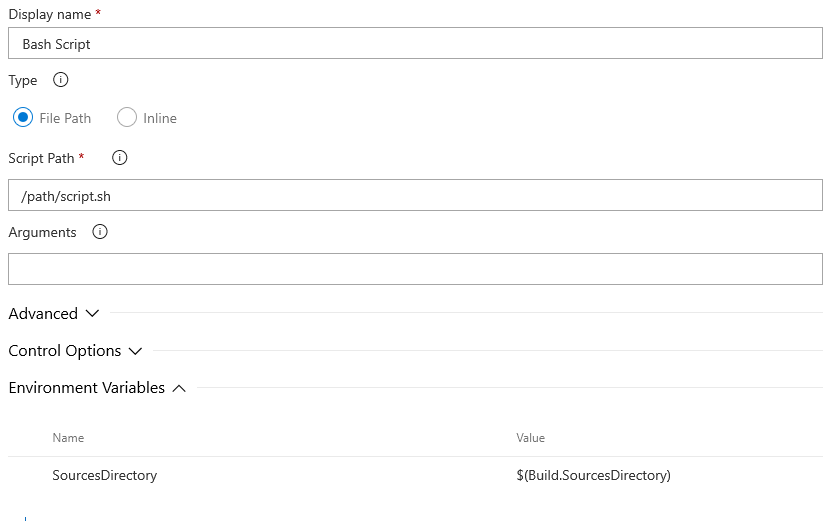Show the Arguments info icon help
Viewport: 835px width, 521px height.
coord(100,232)
